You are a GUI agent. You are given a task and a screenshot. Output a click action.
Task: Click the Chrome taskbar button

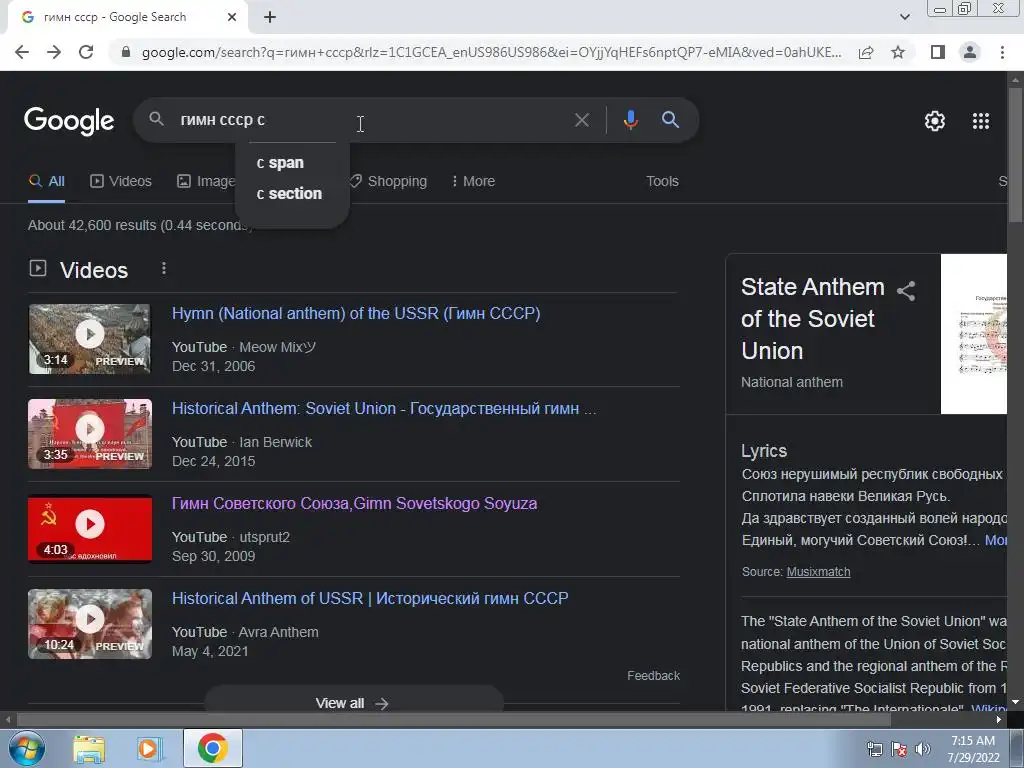click(213, 748)
